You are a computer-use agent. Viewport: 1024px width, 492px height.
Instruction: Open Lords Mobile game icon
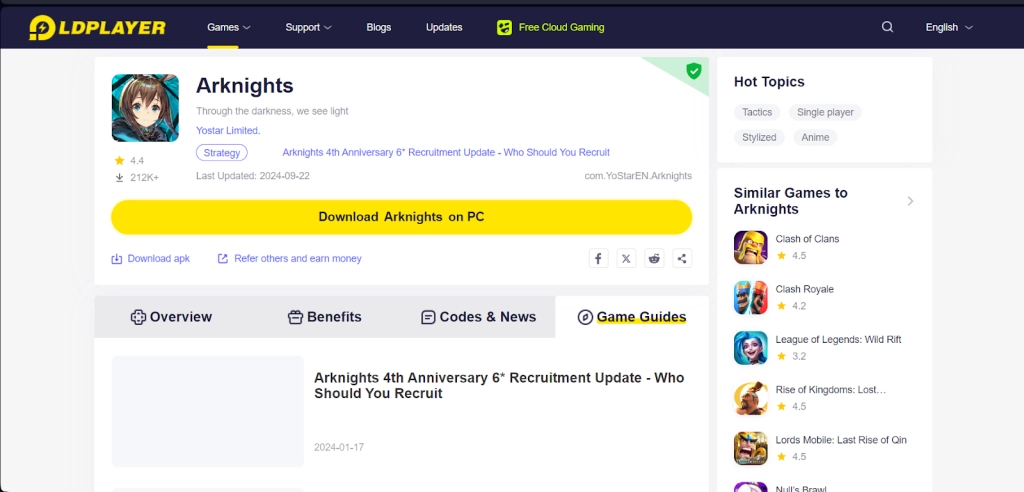[x=750, y=448]
